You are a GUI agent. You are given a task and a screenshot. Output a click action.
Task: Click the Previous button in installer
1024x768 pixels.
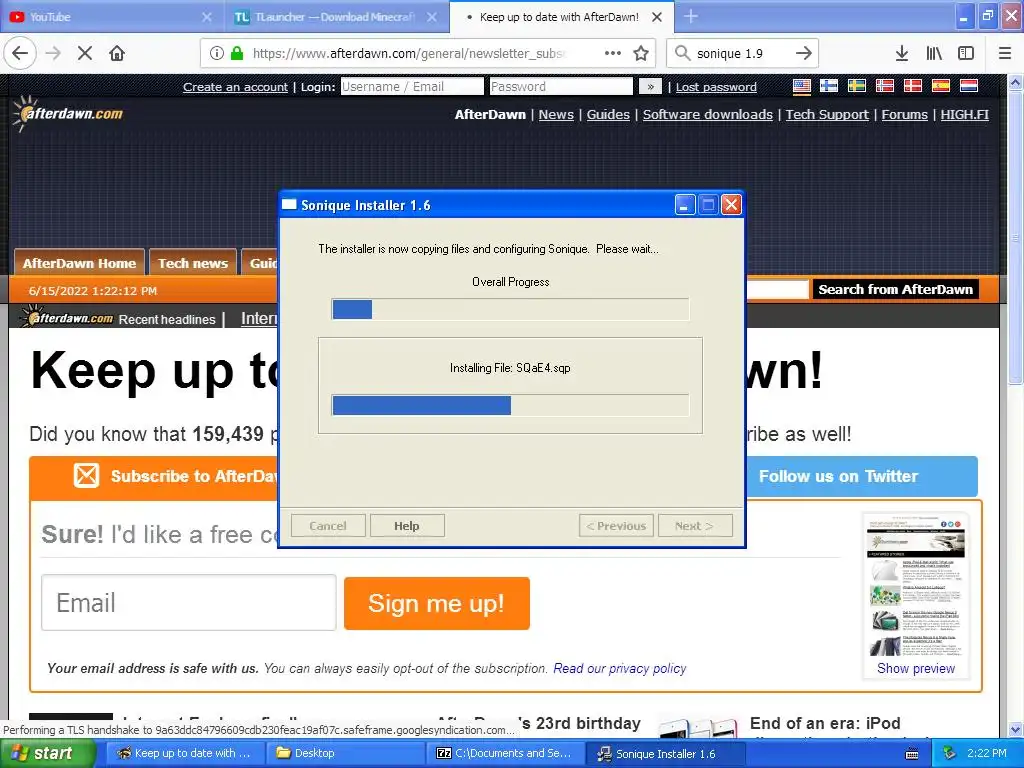pos(616,526)
